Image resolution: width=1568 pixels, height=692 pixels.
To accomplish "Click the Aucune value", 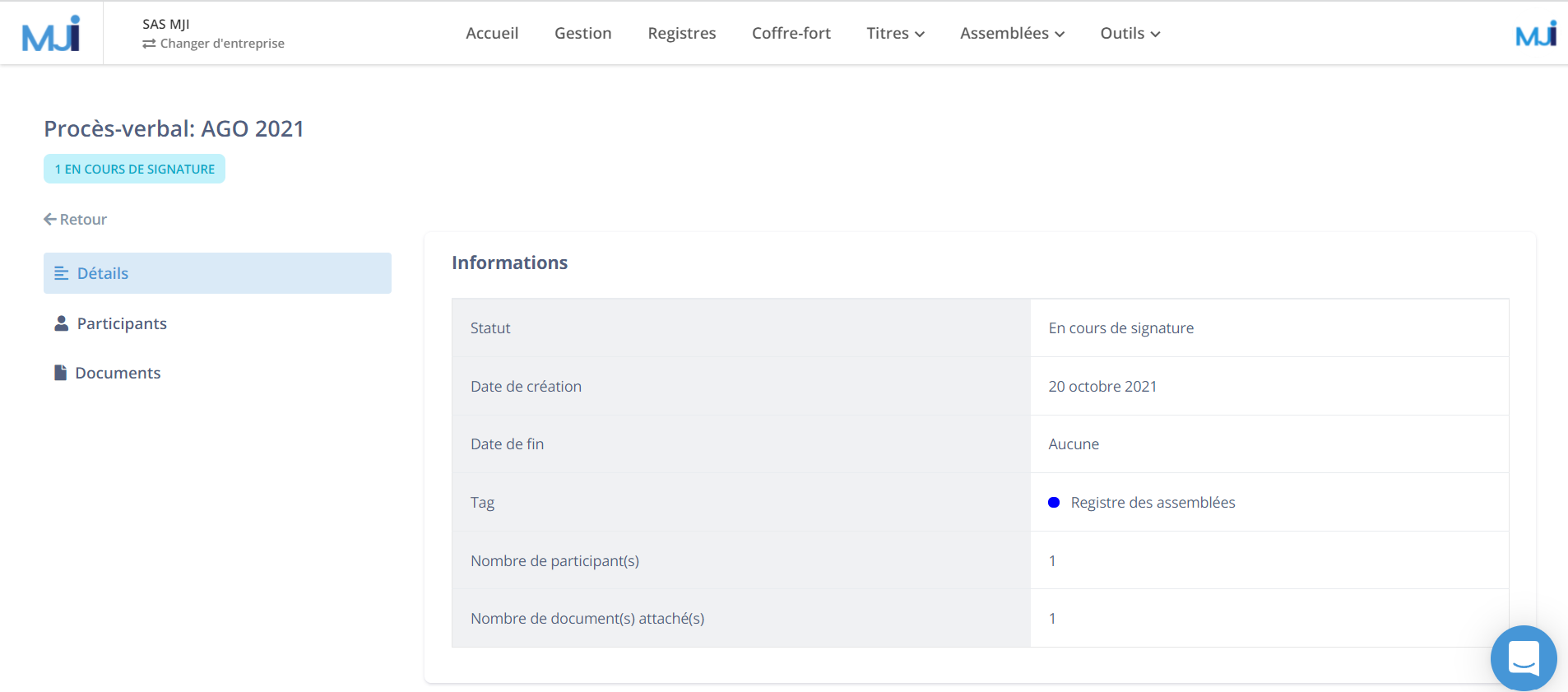I will coord(1074,444).
